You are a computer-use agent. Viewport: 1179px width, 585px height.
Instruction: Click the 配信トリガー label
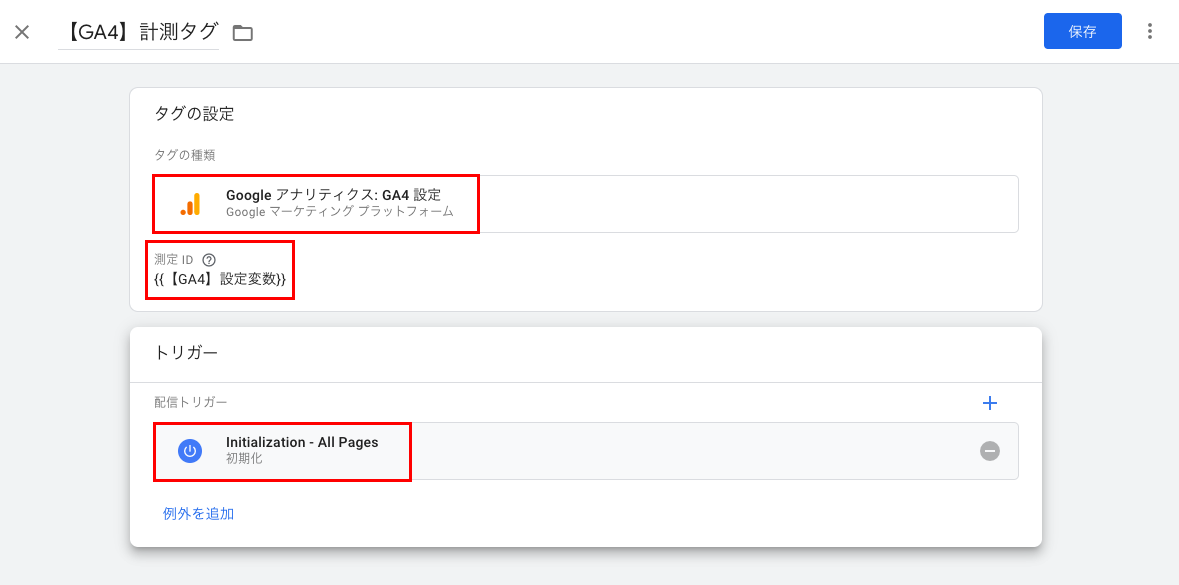click(190, 402)
